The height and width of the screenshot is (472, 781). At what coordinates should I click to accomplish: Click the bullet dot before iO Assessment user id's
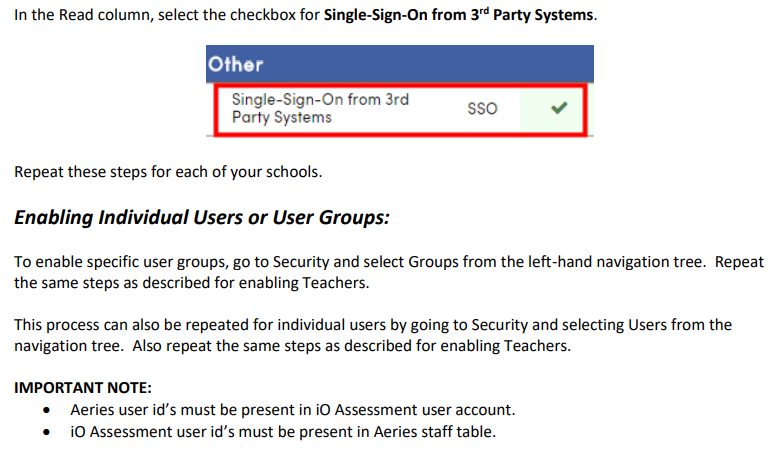[x=47, y=432]
